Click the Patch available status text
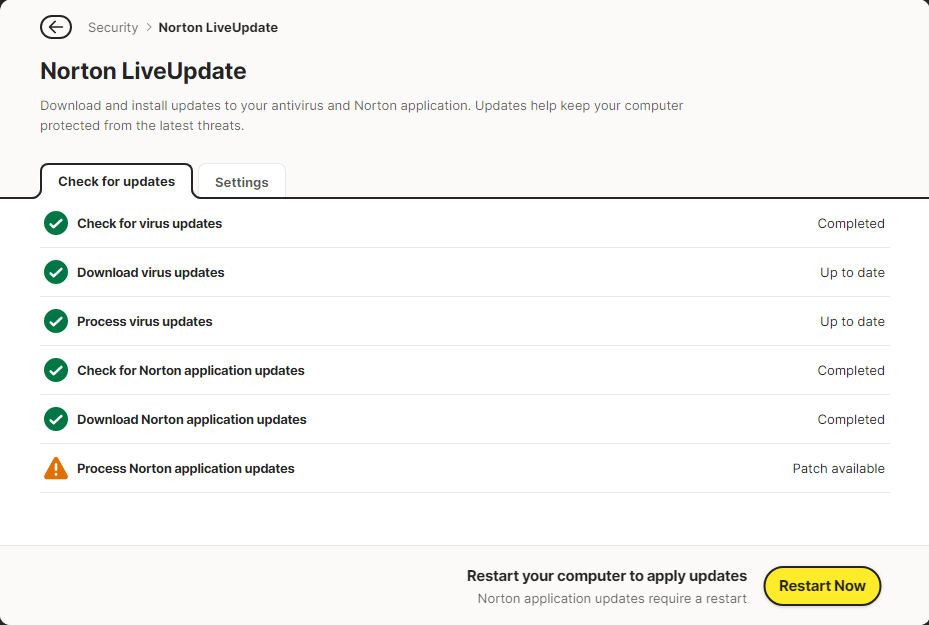This screenshot has width=929, height=625. 838,468
